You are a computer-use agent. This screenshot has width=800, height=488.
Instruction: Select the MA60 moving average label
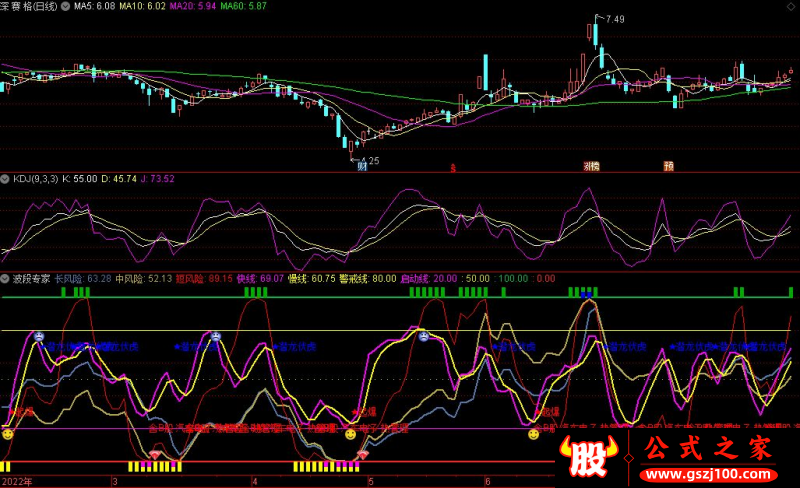(243, 7)
